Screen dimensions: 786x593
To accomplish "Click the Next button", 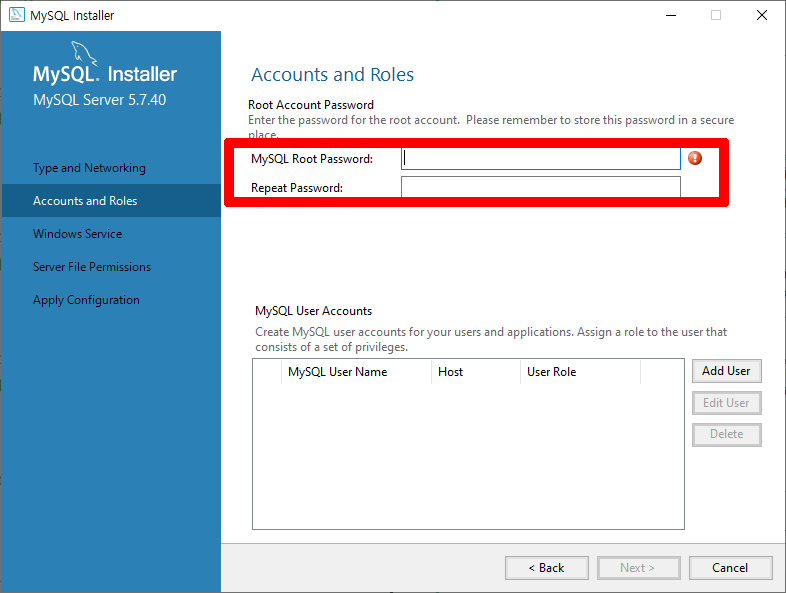I will (x=638, y=568).
